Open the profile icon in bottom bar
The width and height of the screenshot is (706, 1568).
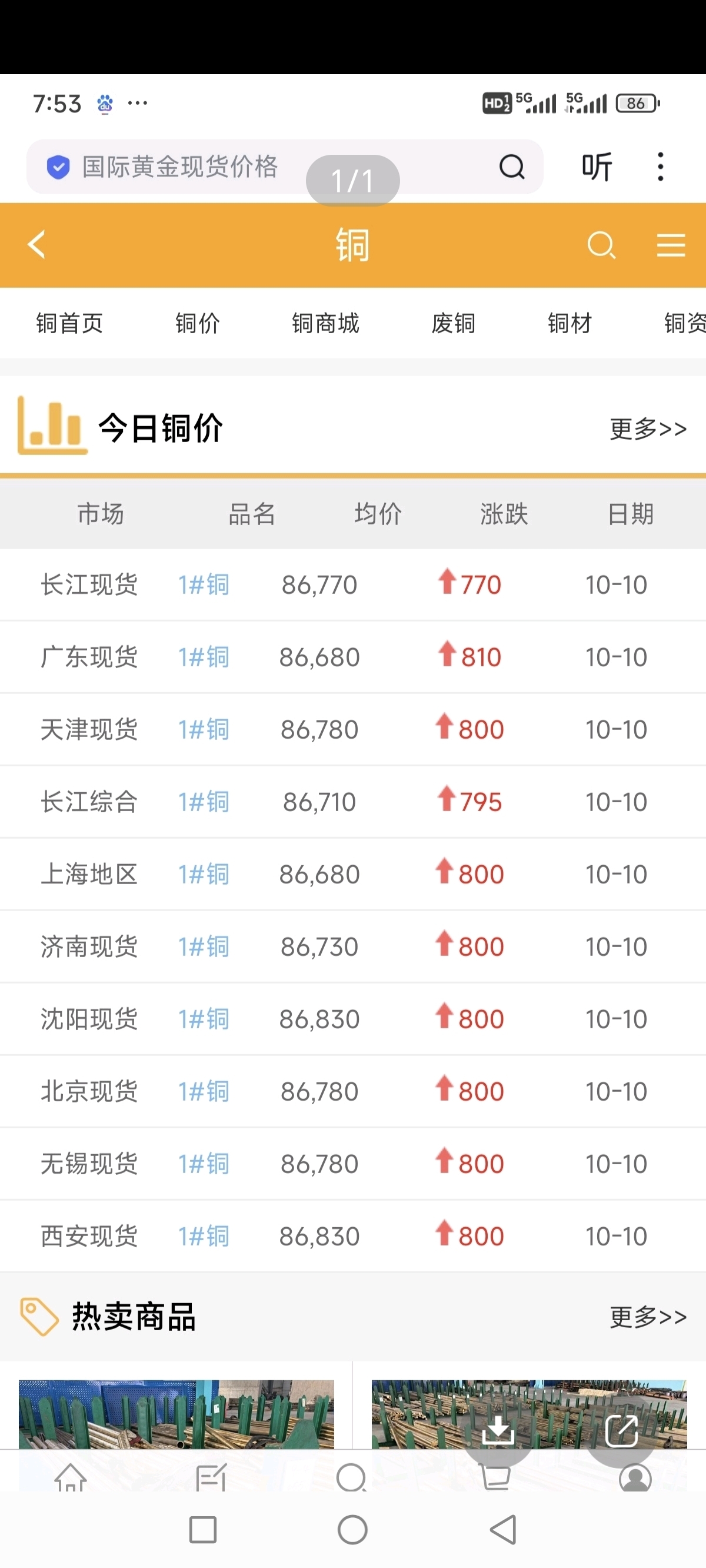pos(635,1478)
